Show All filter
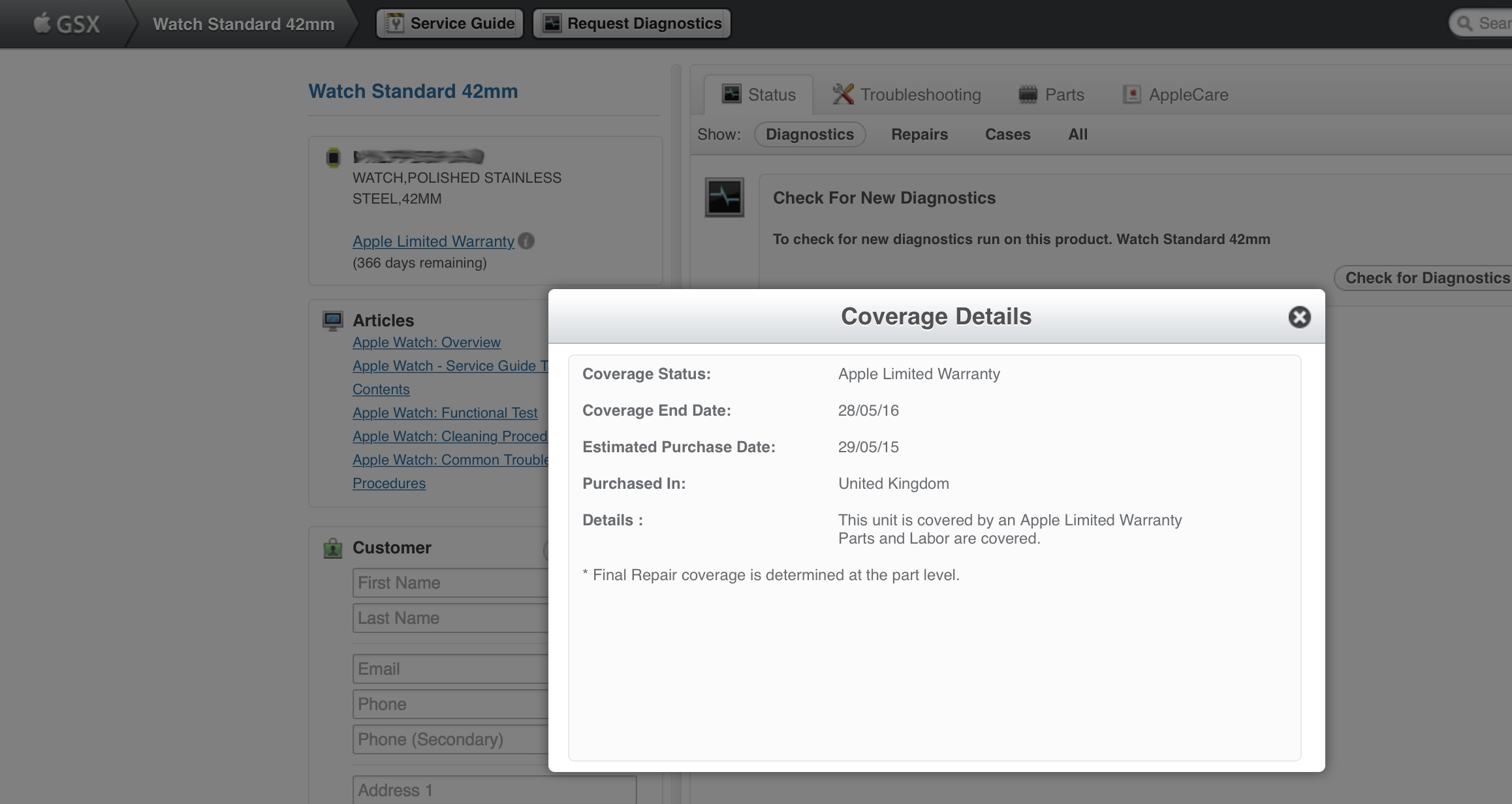Viewport: 1512px width, 804px height. coord(1078,134)
